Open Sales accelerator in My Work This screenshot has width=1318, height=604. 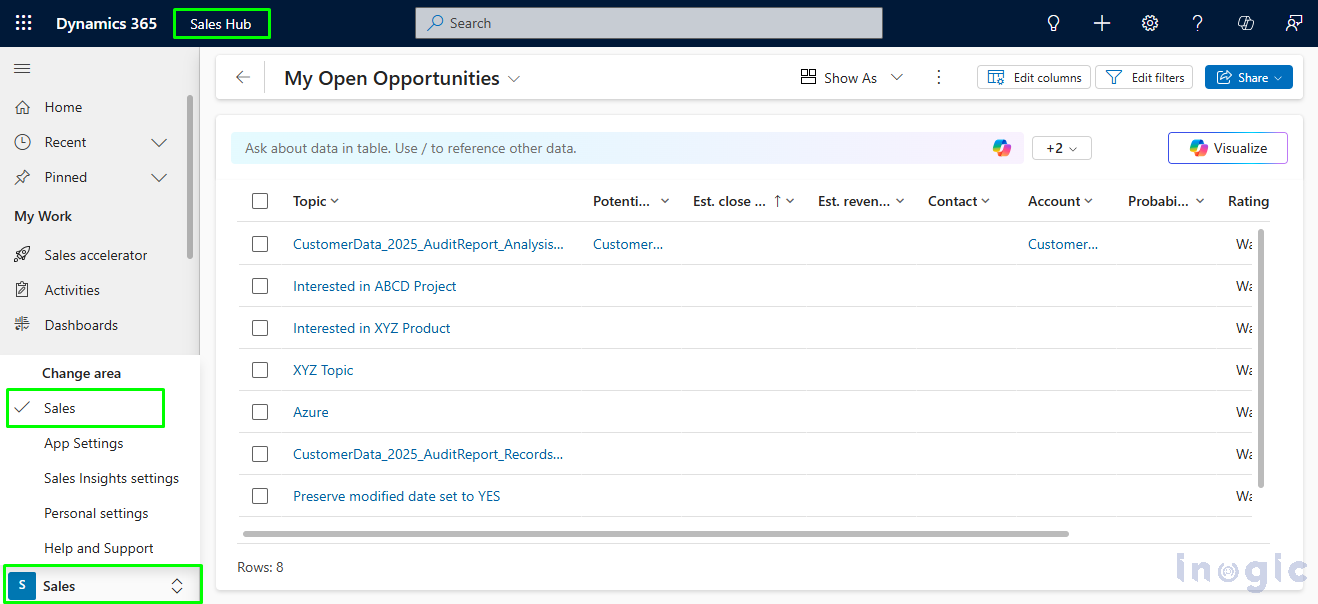(95, 255)
